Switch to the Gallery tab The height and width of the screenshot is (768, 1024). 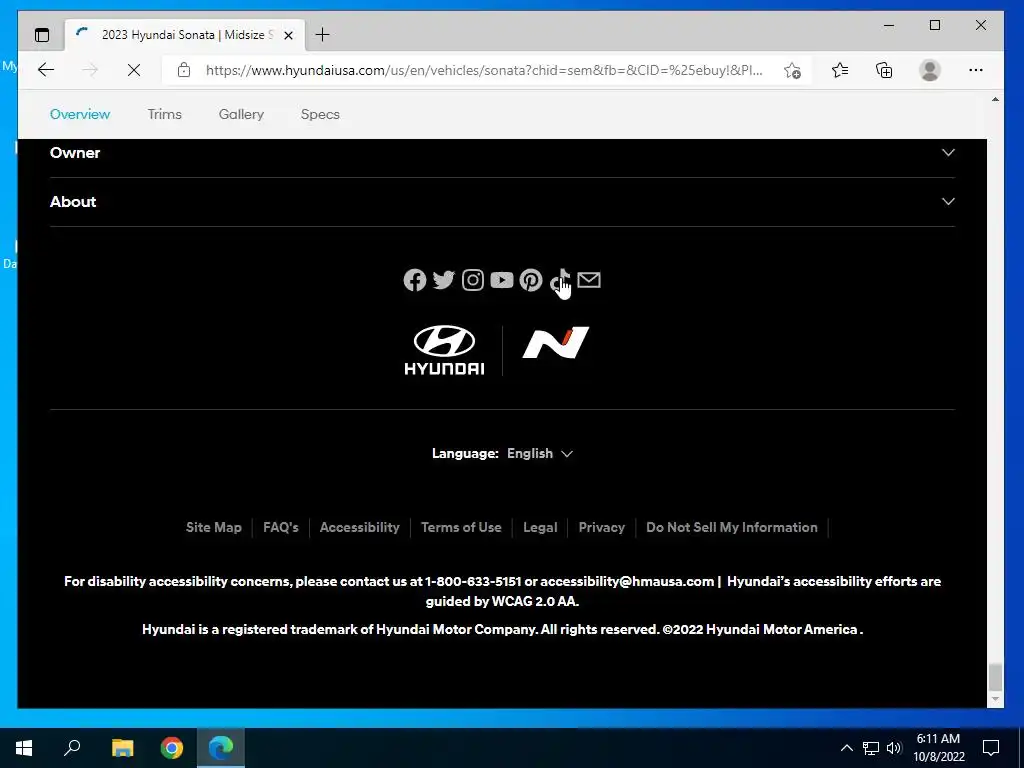[x=241, y=114]
